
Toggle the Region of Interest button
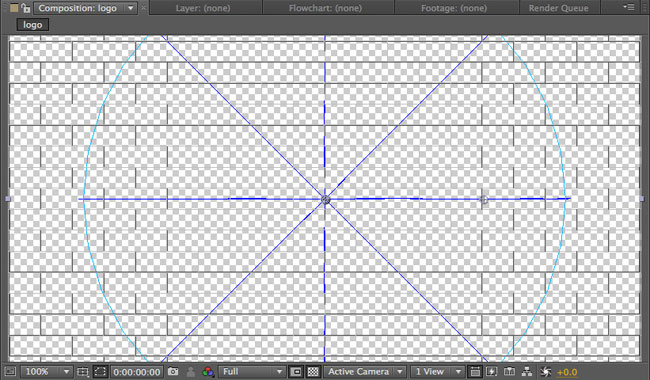296,372
